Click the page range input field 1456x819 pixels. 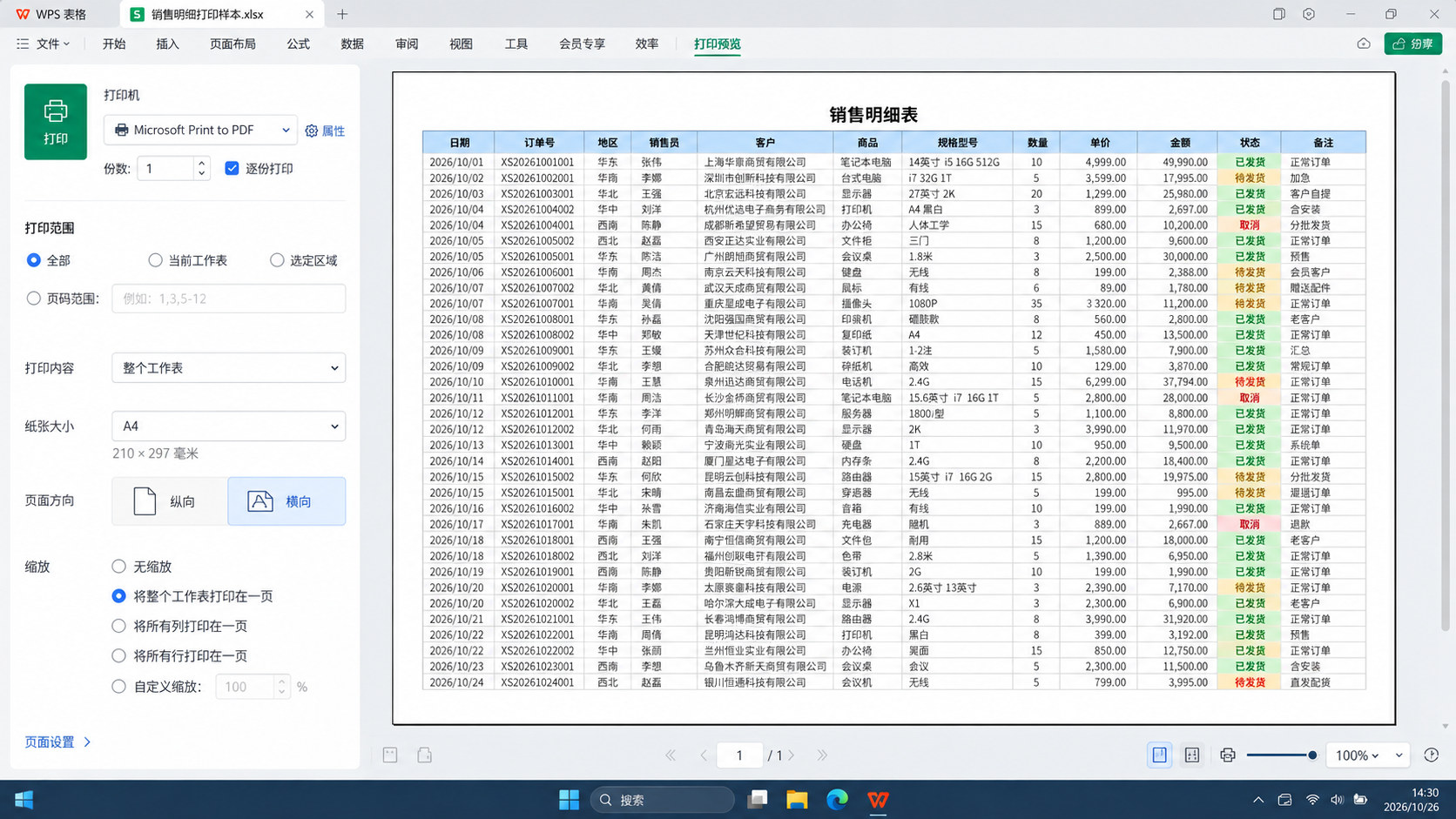click(229, 299)
